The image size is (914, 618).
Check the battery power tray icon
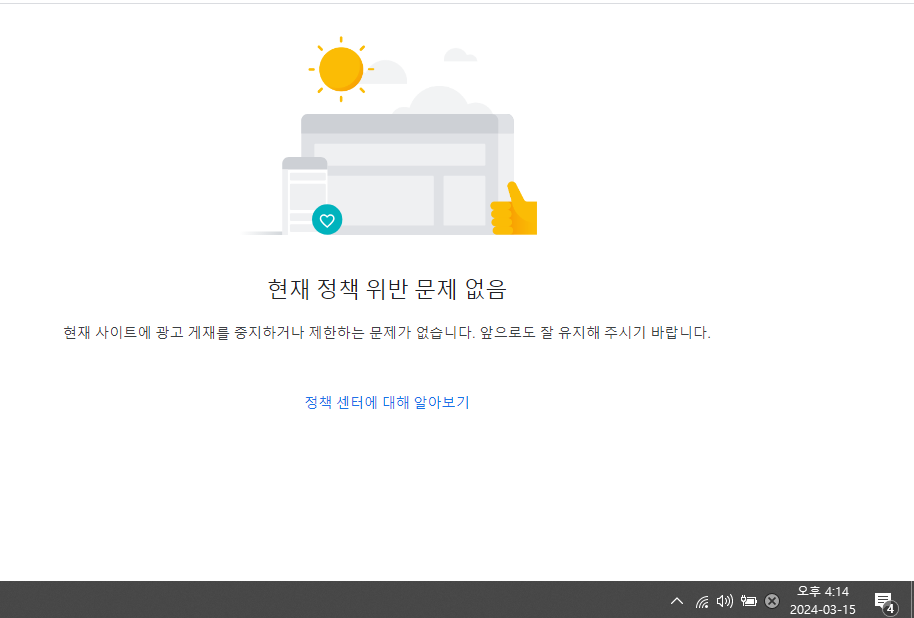click(x=748, y=601)
